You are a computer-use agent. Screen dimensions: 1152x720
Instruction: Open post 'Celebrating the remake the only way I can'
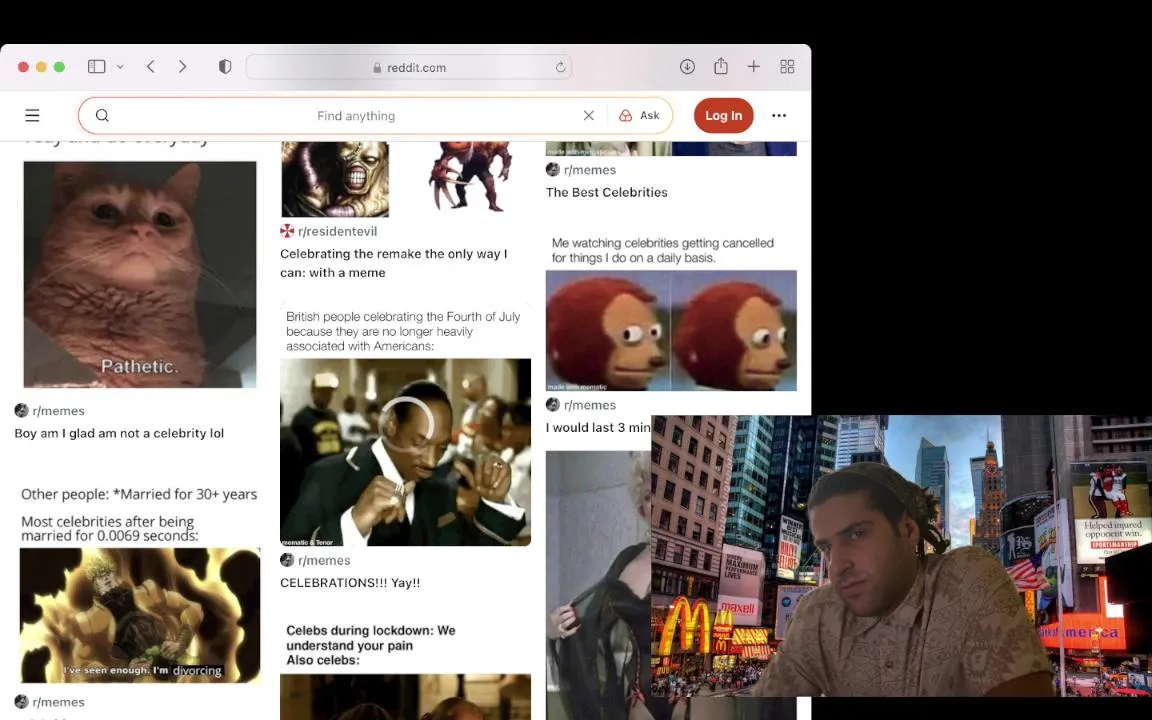pos(394,263)
